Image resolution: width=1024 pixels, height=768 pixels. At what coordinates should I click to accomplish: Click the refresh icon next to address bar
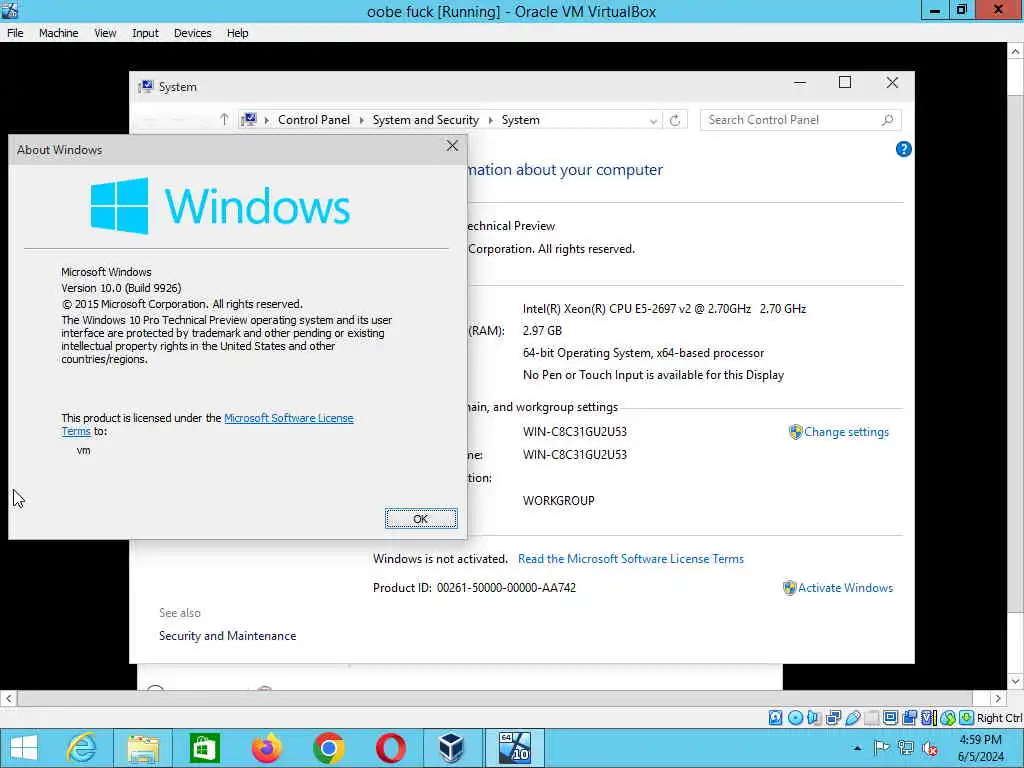click(675, 120)
